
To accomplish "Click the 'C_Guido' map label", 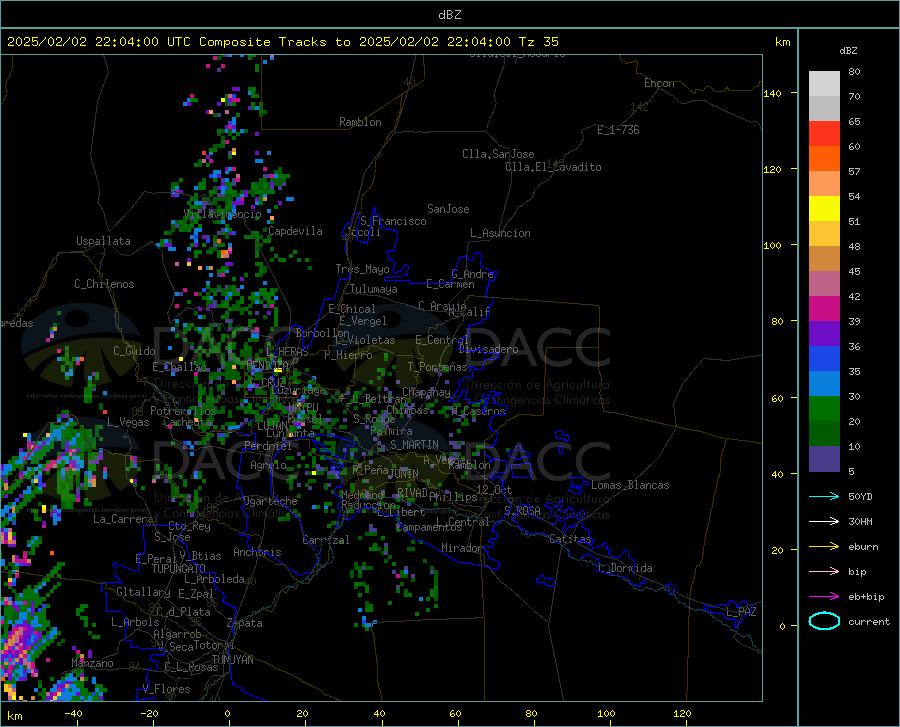I will (134, 351).
